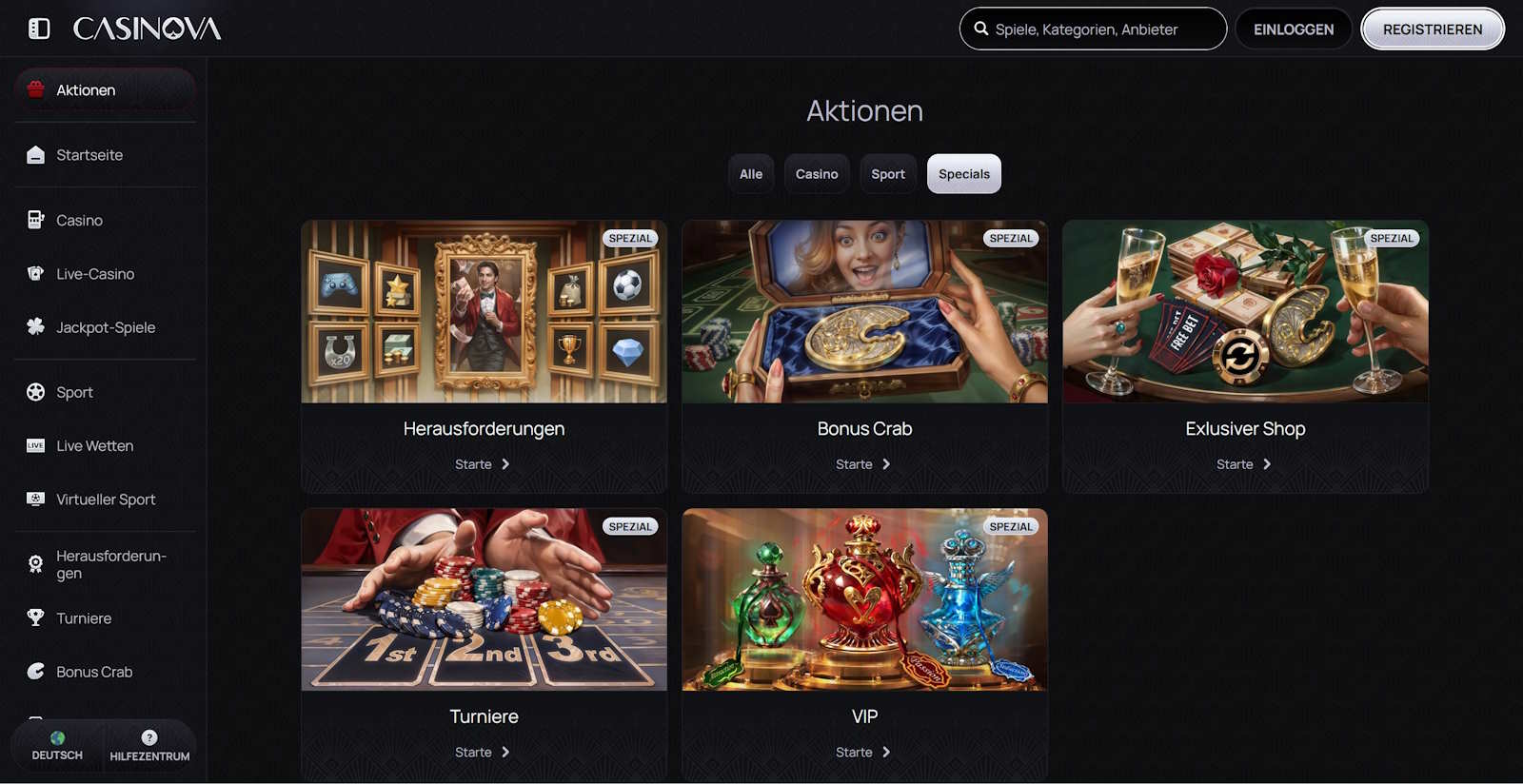Open Startseite via the home icon
Screen dimensions: 1523x784
pyautogui.click(x=36, y=155)
